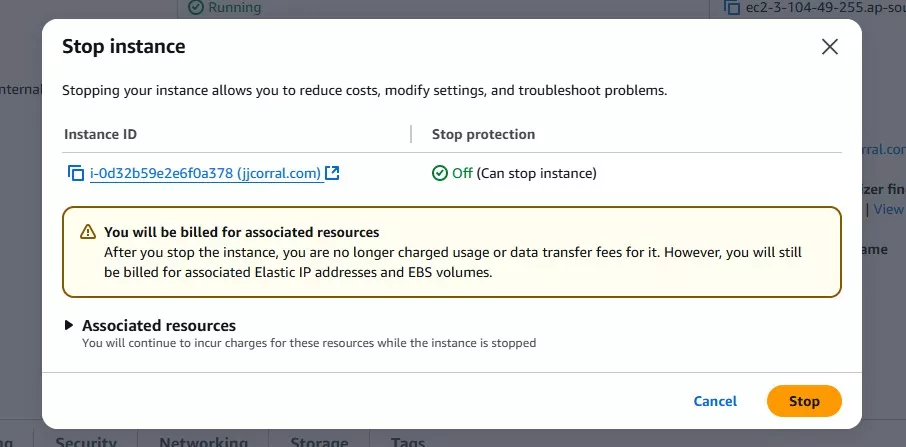906x447 pixels.
Task: Click the column divider beside Stop protection
Action: tap(411, 134)
